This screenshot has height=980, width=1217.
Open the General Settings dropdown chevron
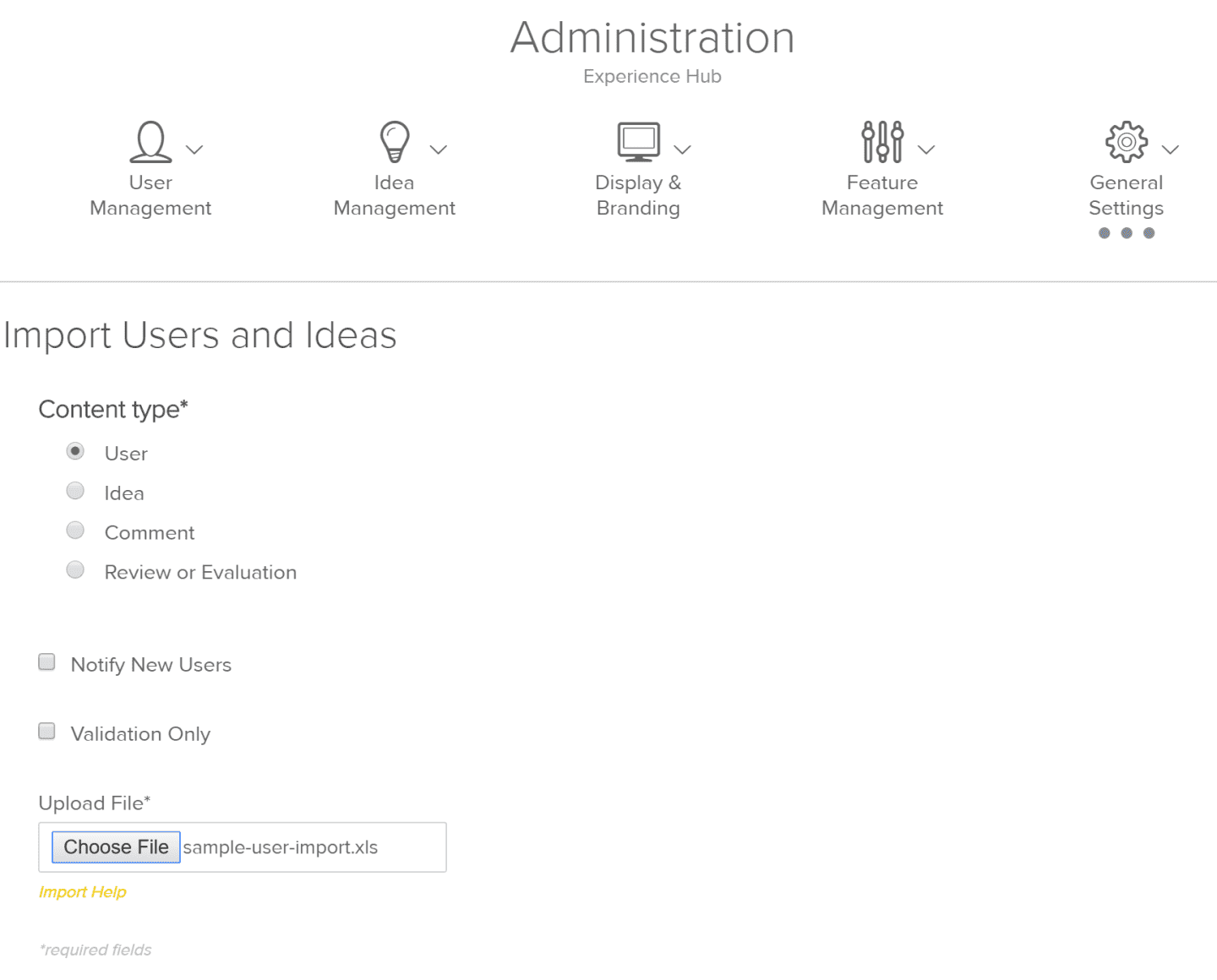coord(1170,150)
